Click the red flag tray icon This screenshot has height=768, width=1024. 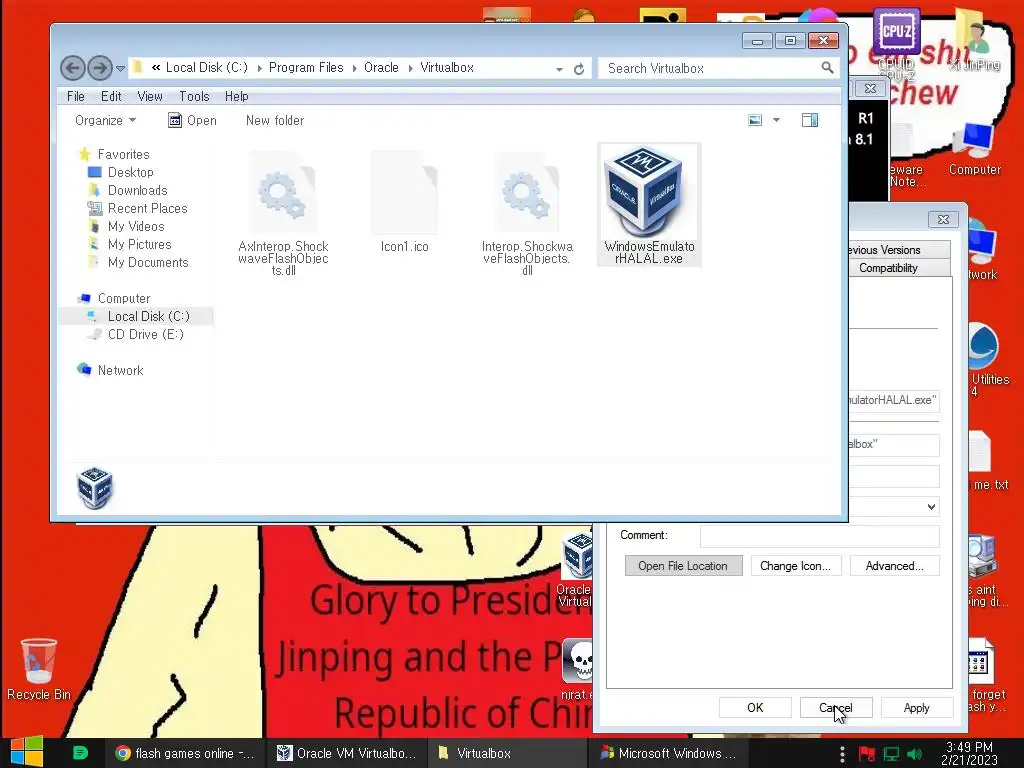pyautogui.click(x=867, y=754)
